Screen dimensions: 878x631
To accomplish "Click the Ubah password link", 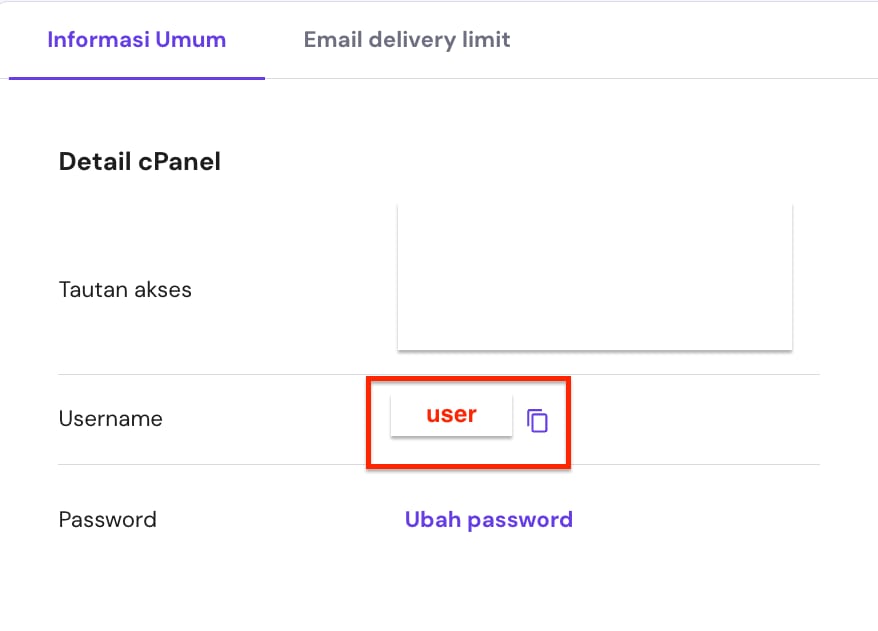I will (x=488, y=520).
